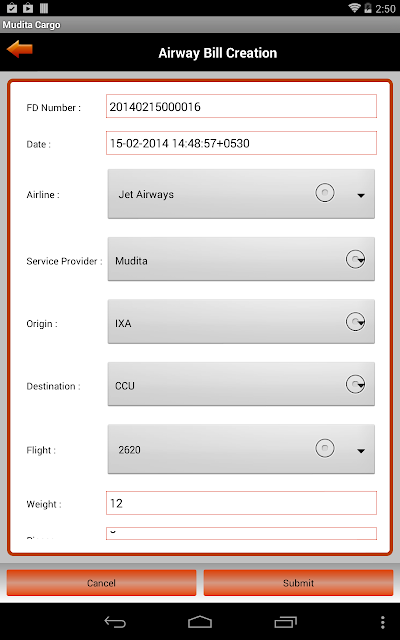The image size is (400, 640).
Task: Click the Submit button
Action: 298,583
